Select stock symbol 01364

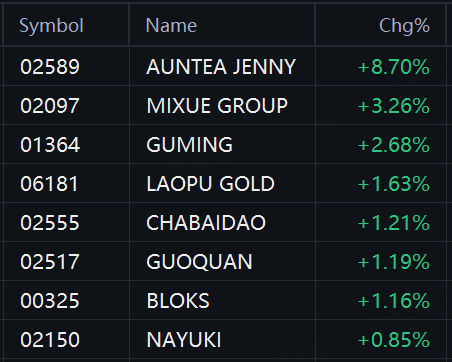point(50,145)
